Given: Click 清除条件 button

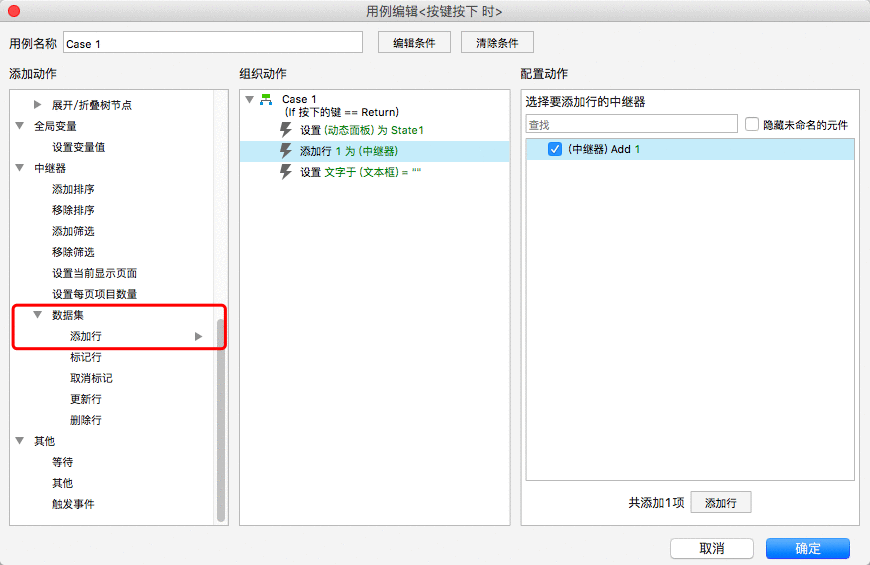Looking at the screenshot, I should (x=497, y=43).
